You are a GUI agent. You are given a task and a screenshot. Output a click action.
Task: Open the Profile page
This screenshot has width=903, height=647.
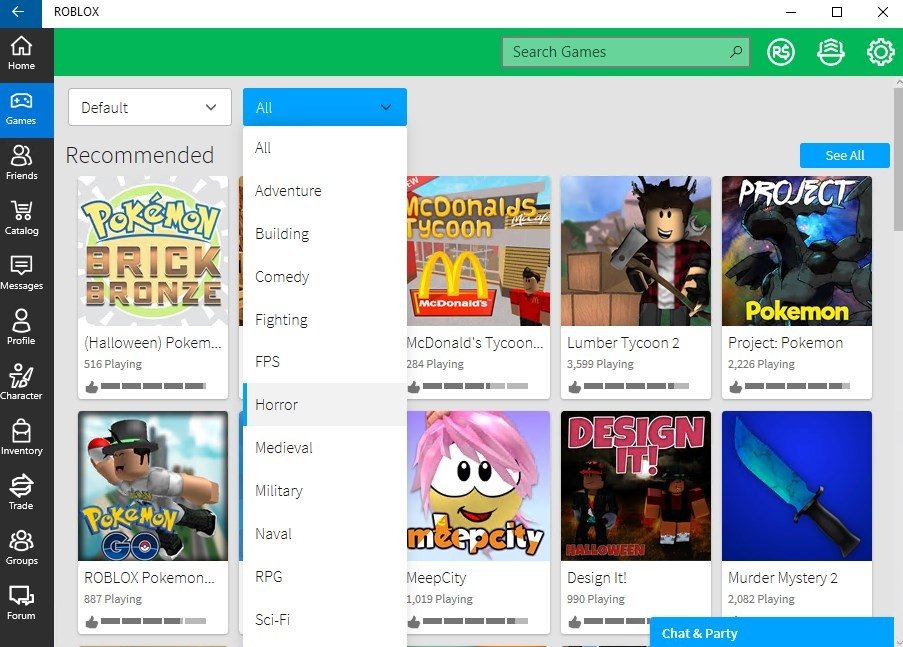pyautogui.click(x=21, y=328)
